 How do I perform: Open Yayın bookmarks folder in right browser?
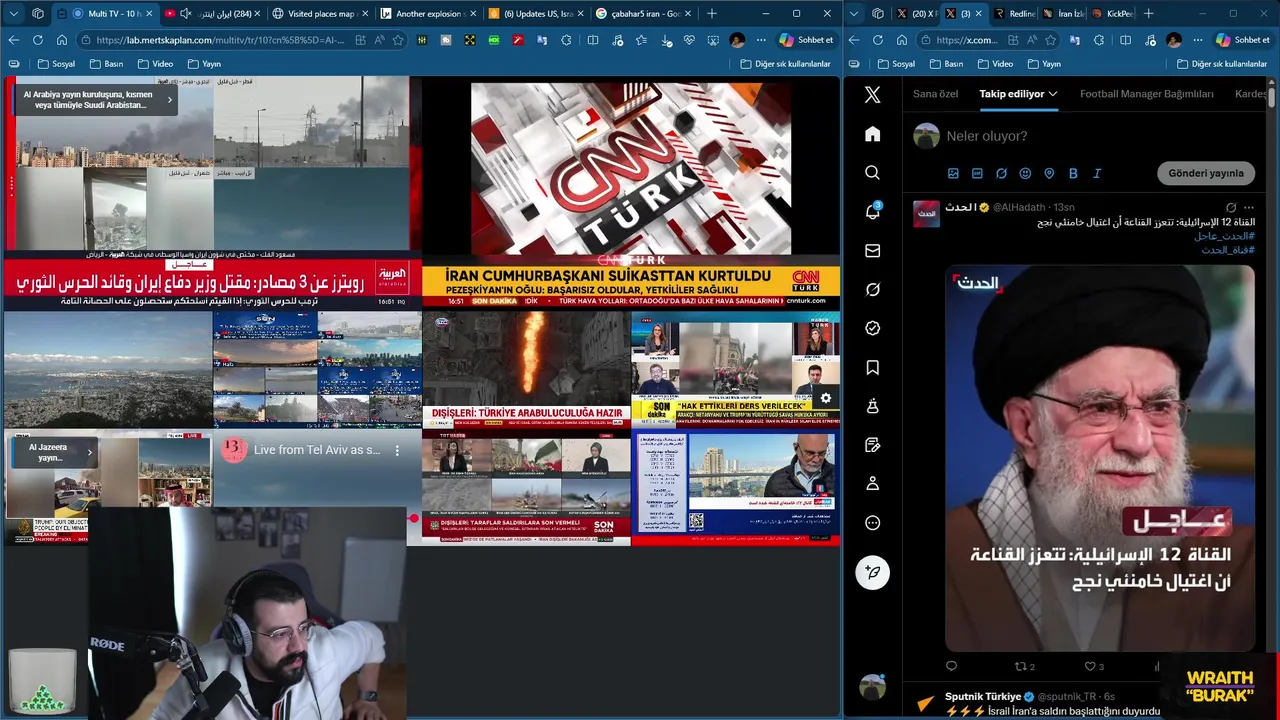(x=1043, y=63)
